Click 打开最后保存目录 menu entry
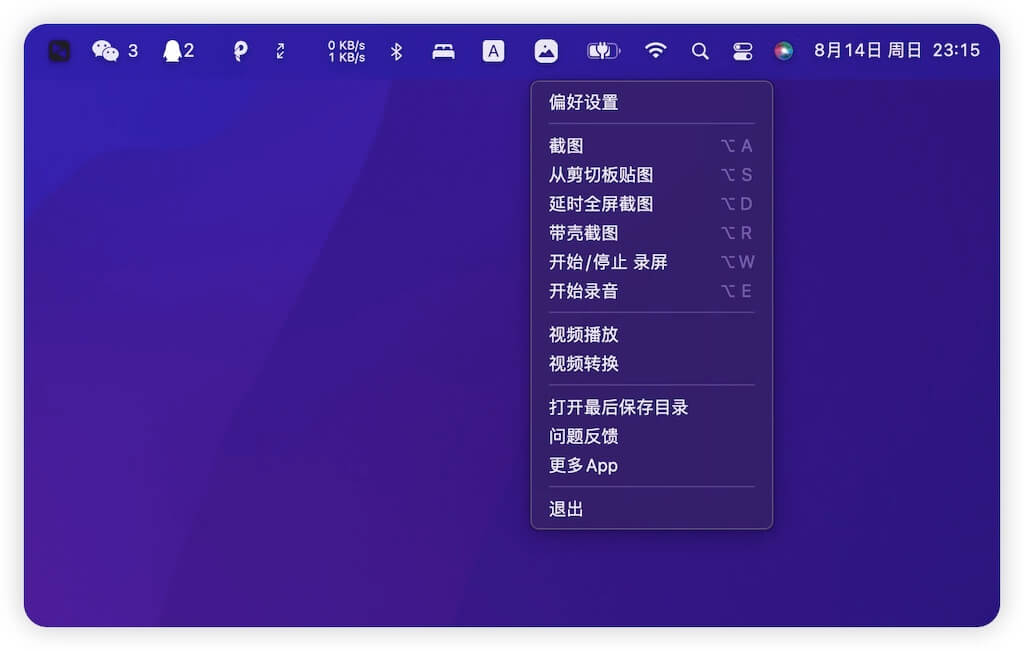 click(x=619, y=407)
